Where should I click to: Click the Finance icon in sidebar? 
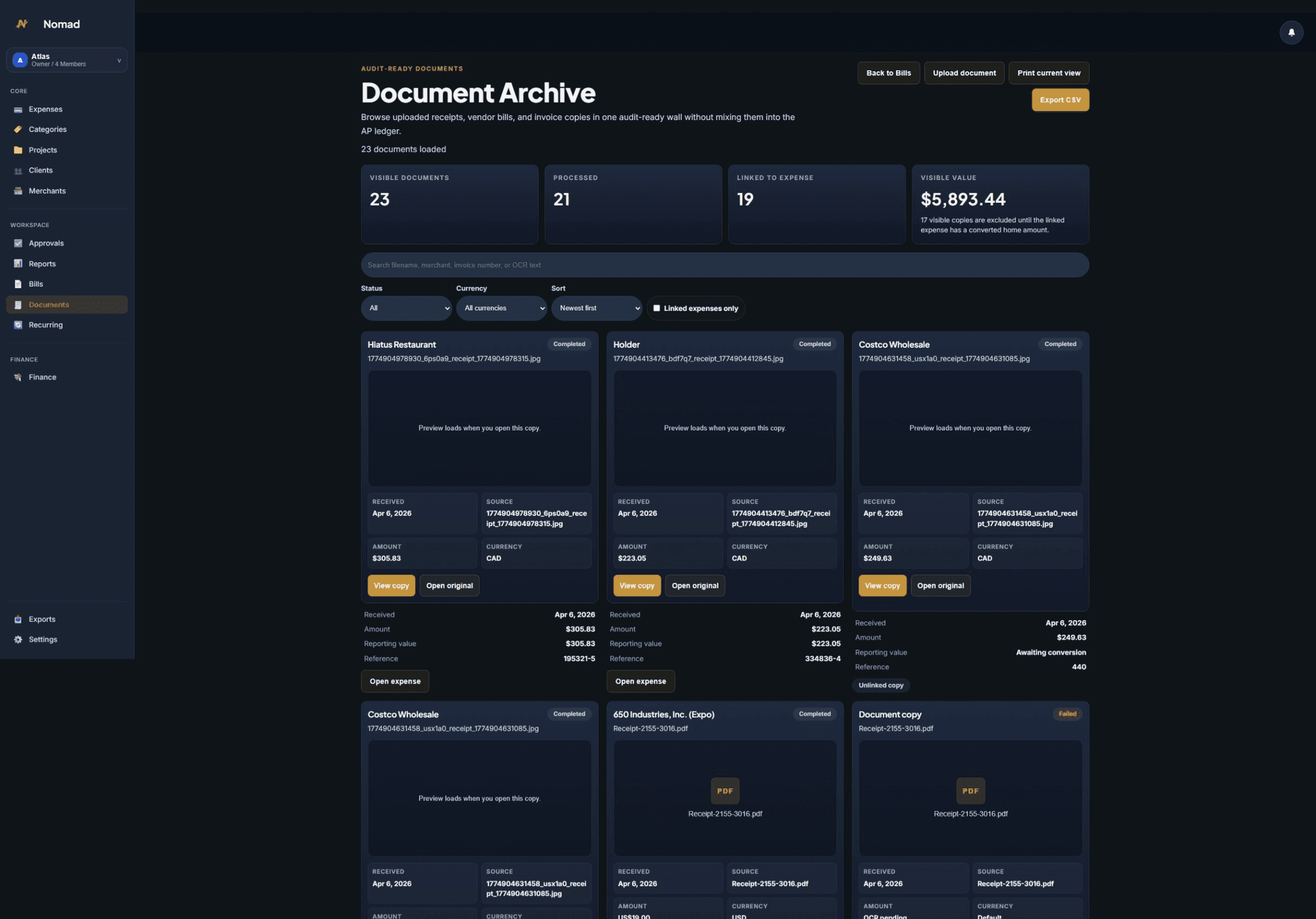pos(18,377)
